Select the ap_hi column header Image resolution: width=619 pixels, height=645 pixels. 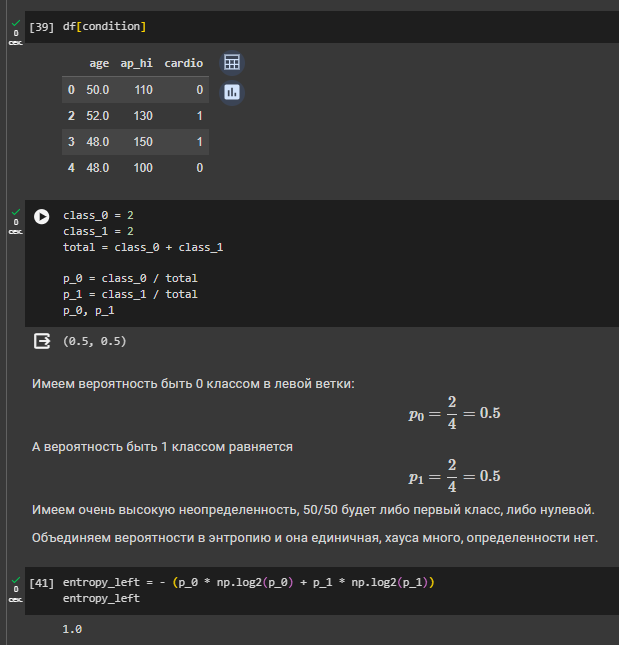click(x=136, y=63)
